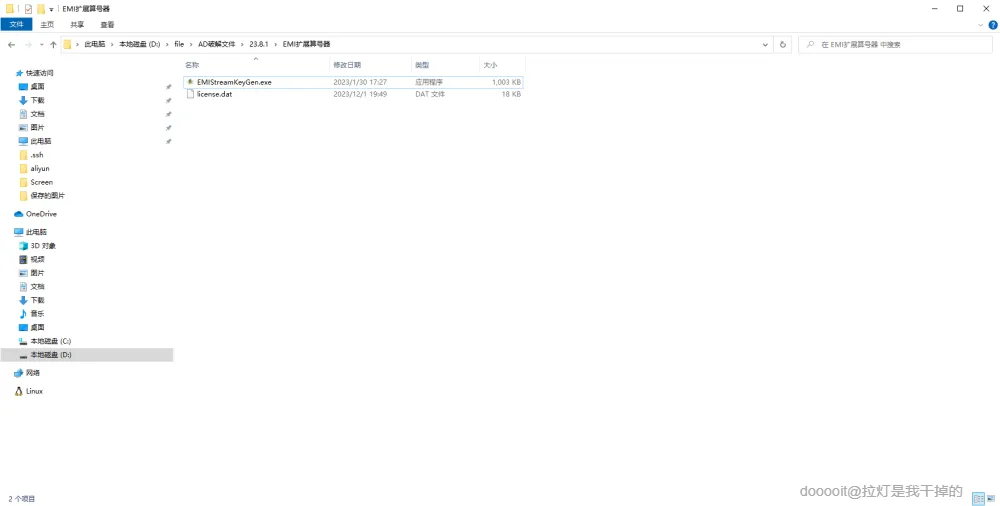Screen dimensions: 1000x506
Task: Click the 2 个项目 status text
Action: [22, 499]
